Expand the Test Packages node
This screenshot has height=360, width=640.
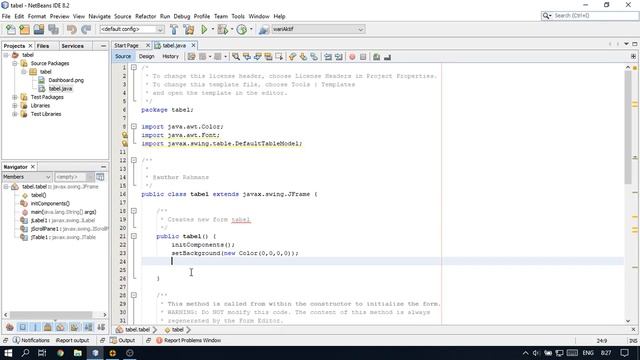(x=15, y=97)
